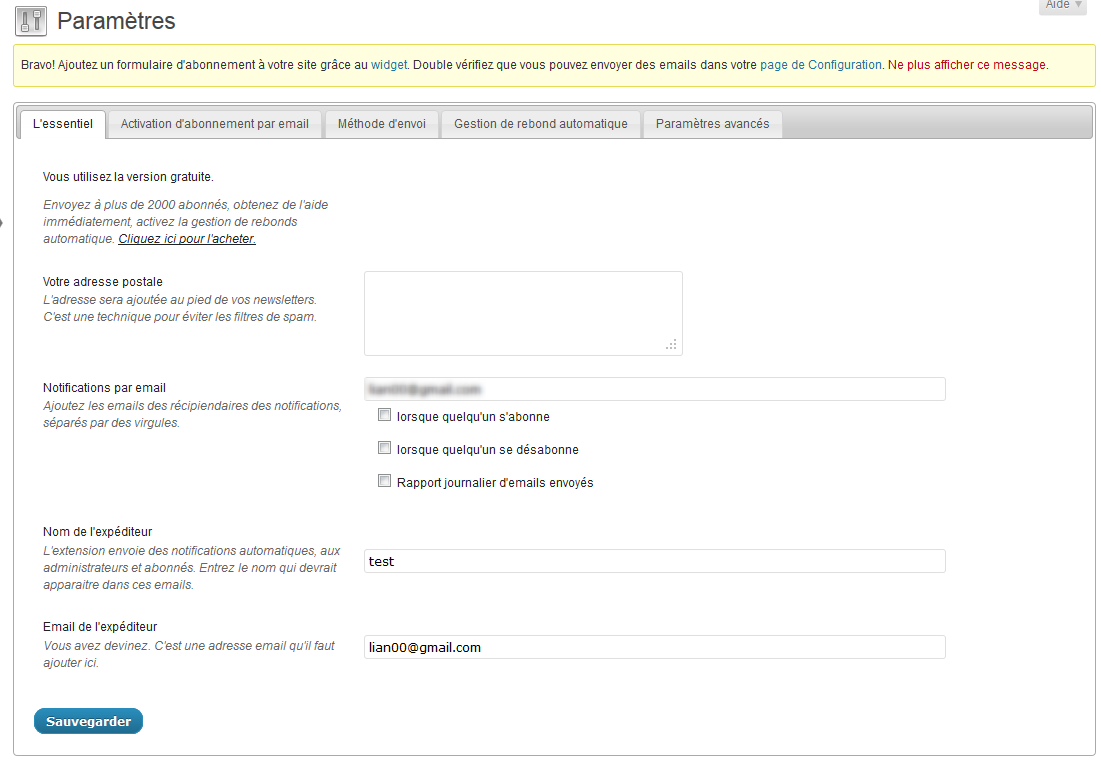Select the Méthode d'envoi tab
The width and height of the screenshot is (1101, 775).
381,124
